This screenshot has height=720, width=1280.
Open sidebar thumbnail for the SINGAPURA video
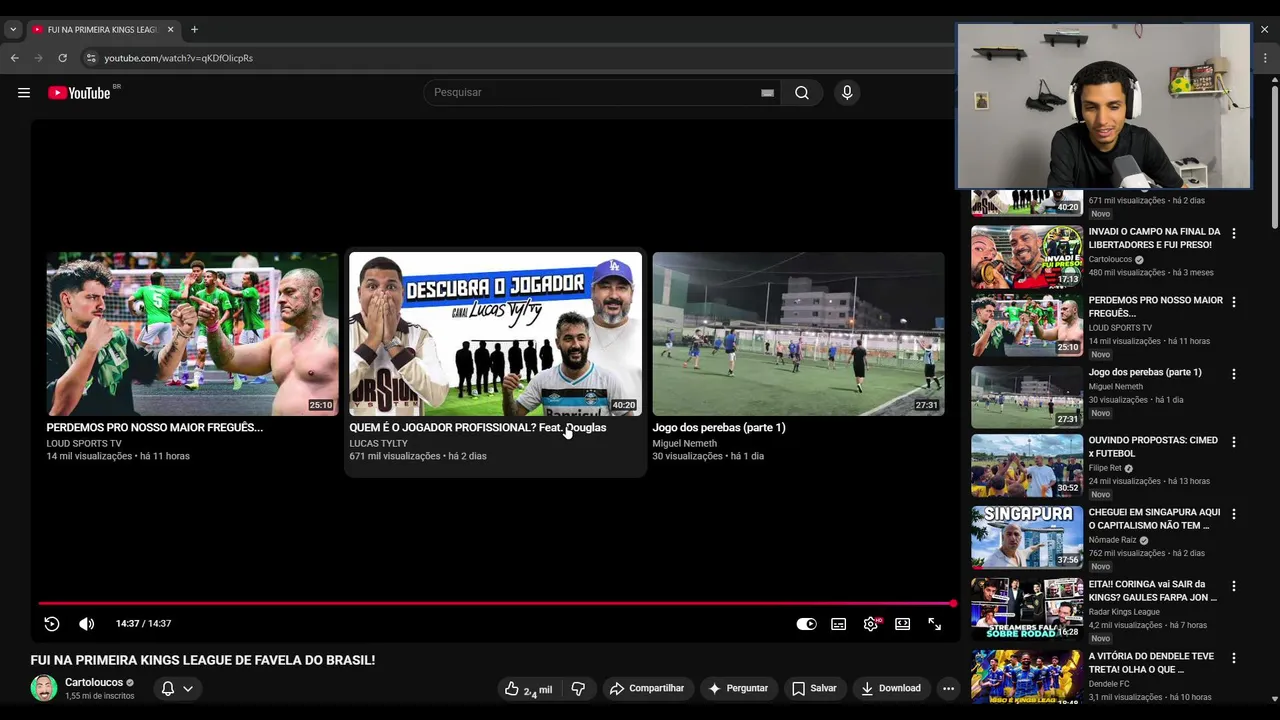(1027, 538)
